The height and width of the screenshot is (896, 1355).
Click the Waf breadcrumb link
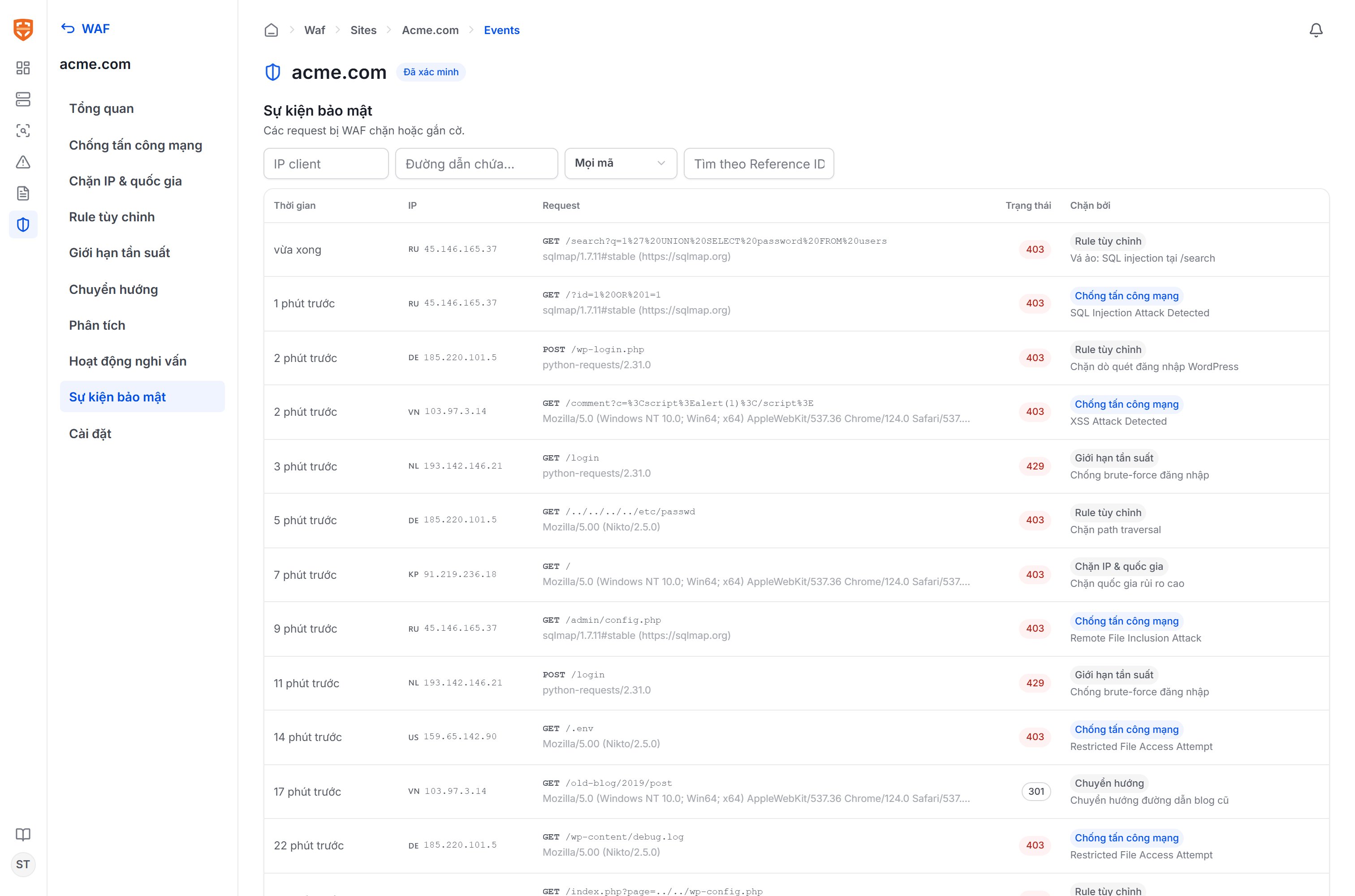pos(314,30)
